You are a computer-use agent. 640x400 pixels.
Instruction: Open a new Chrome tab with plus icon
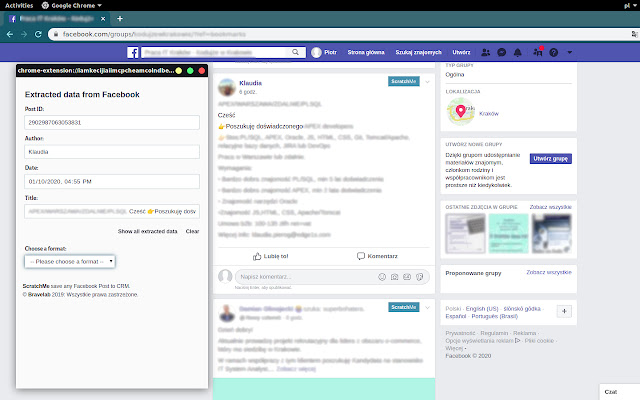(120, 19)
